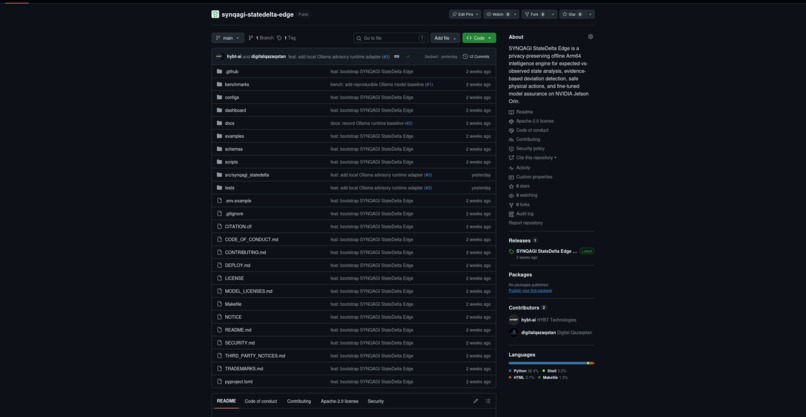The image size is (806, 417).
Task: Click the dashboard folder icon
Action: coord(219,110)
